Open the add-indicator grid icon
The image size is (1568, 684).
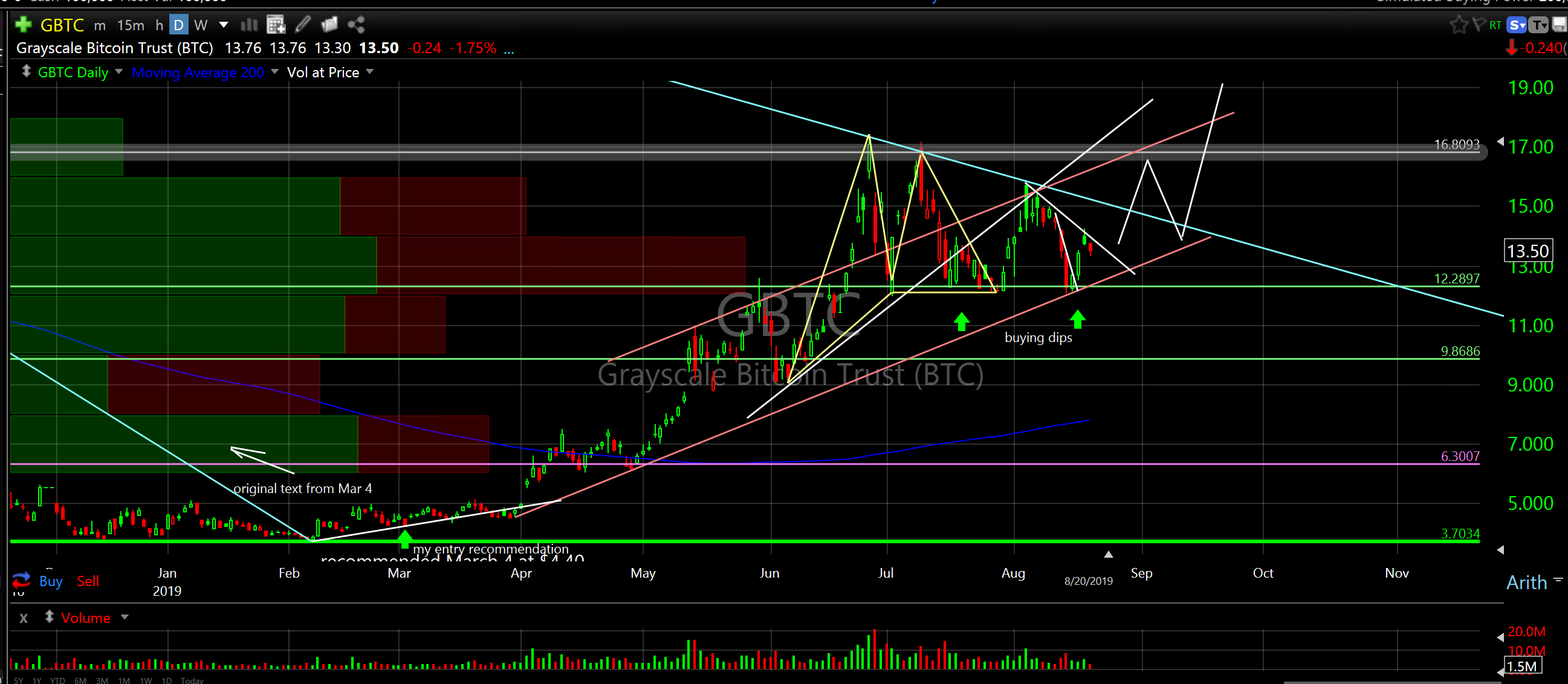click(x=276, y=25)
